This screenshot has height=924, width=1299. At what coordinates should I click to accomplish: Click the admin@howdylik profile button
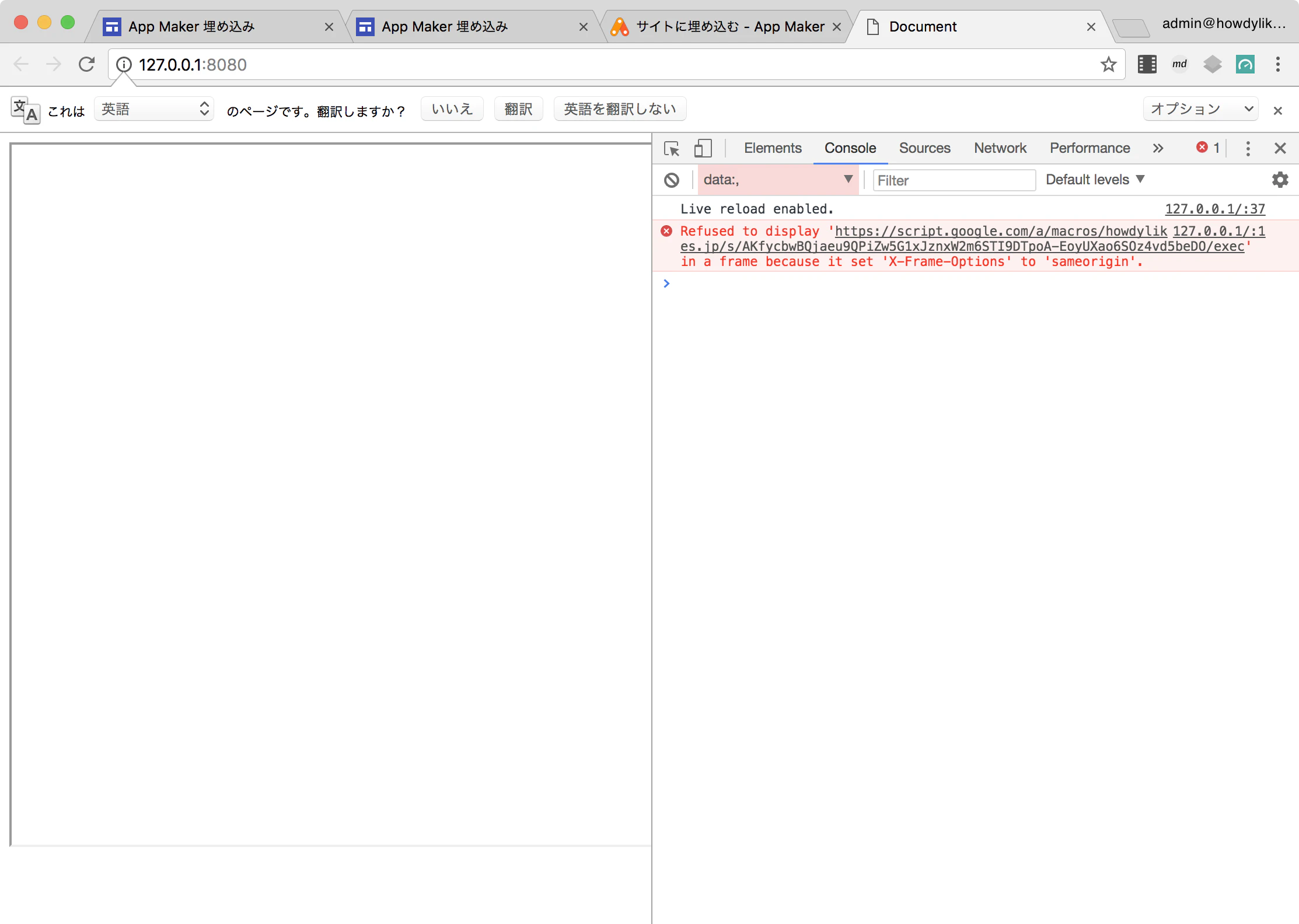click(1224, 23)
